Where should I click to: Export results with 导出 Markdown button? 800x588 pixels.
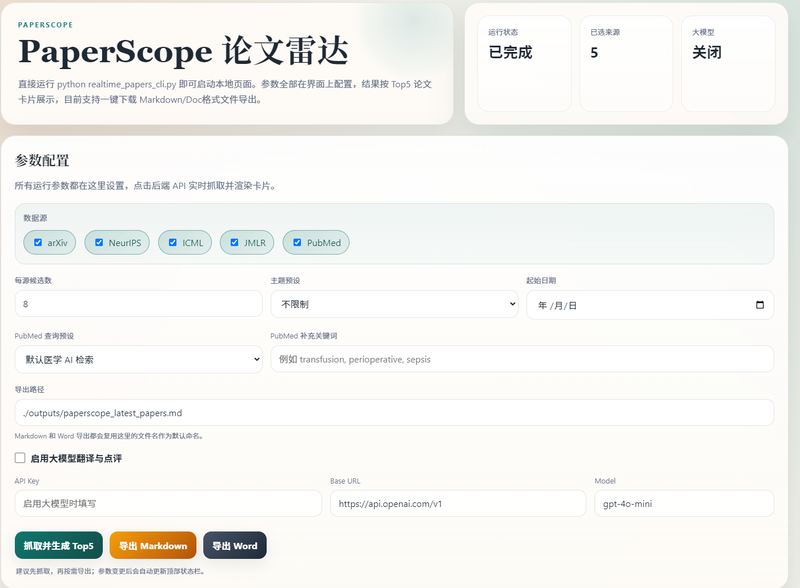click(153, 546)
